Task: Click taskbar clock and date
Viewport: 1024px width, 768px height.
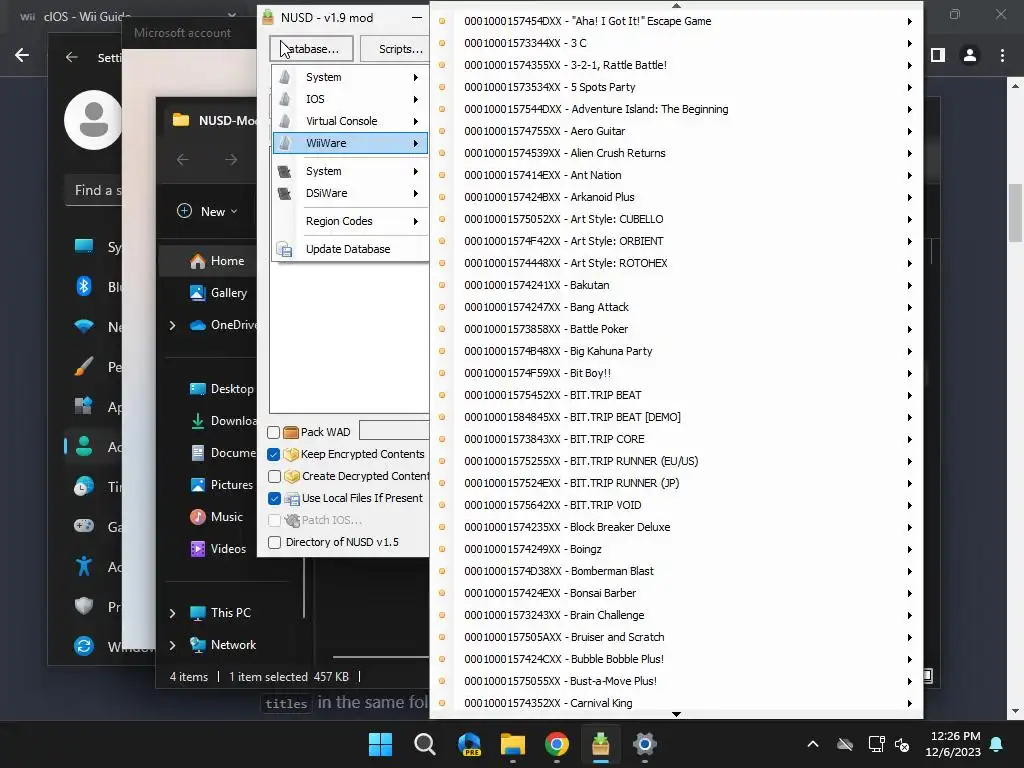Action: click(953, 744)
